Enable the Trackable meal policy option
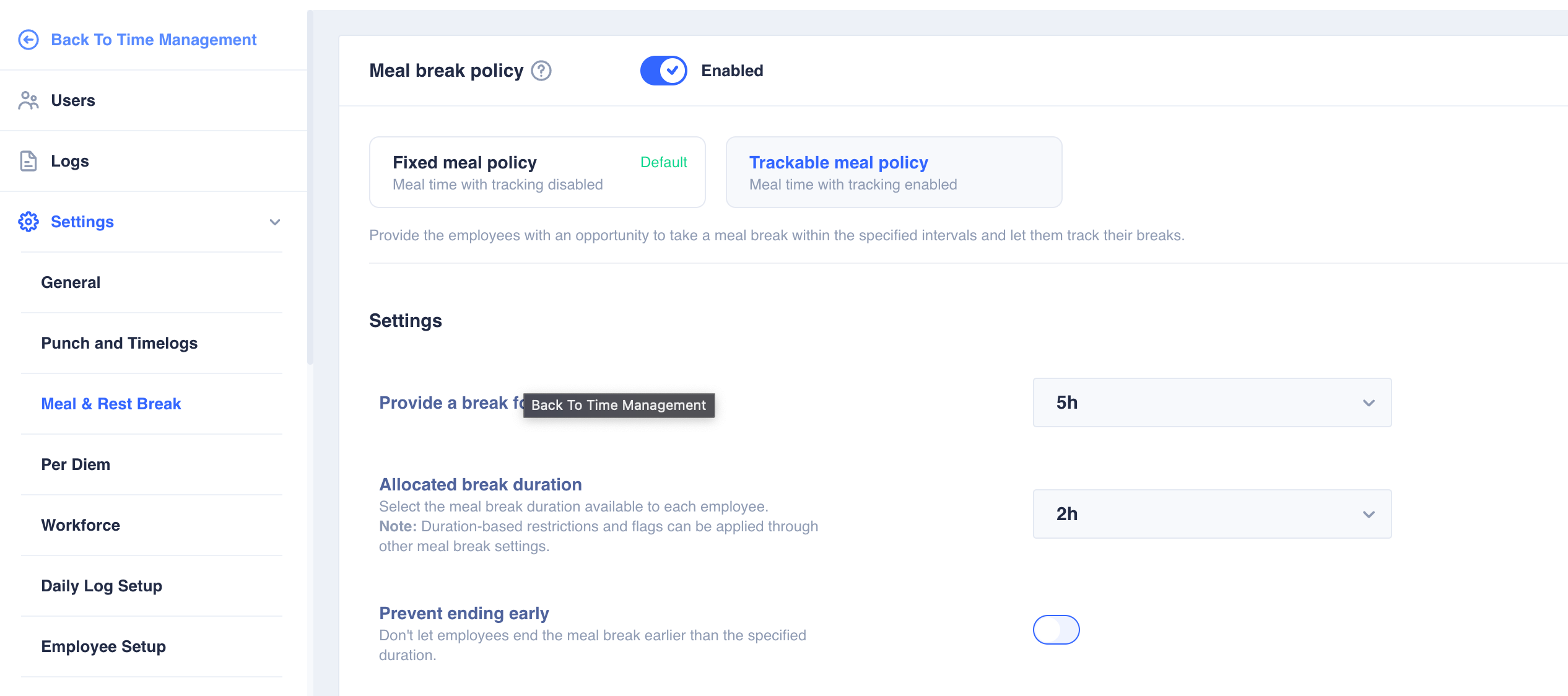This screenshot has width=1568, height=696. point(892,171)
